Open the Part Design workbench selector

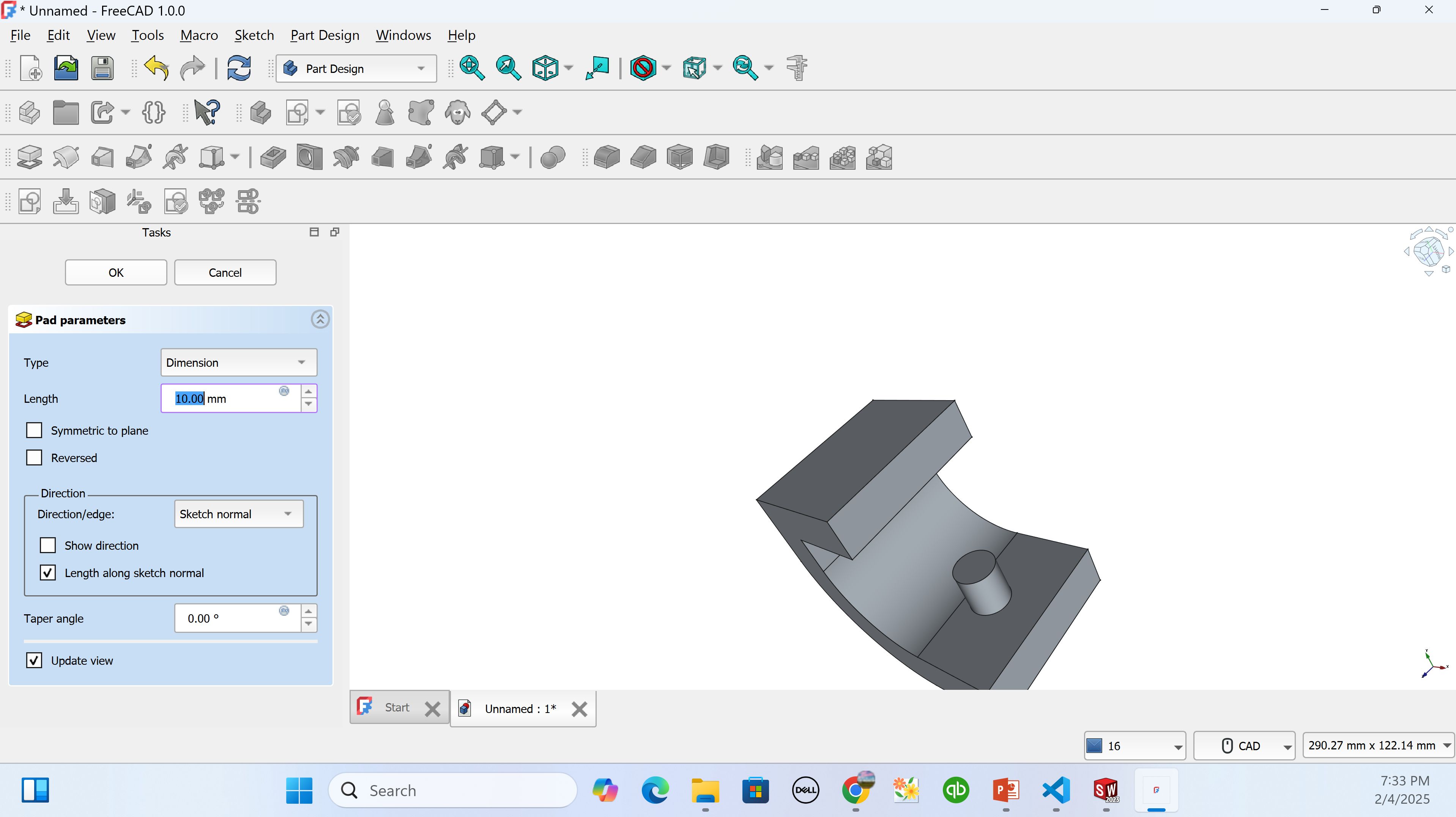point(356,68)
